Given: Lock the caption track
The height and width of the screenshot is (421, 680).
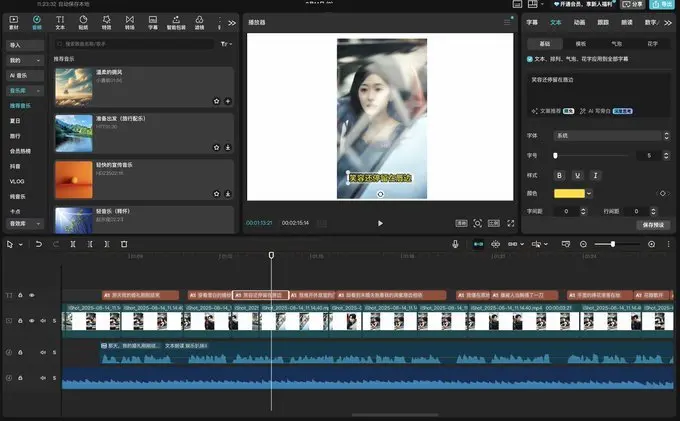Looking at the screenshot, I should click(20, 295).
